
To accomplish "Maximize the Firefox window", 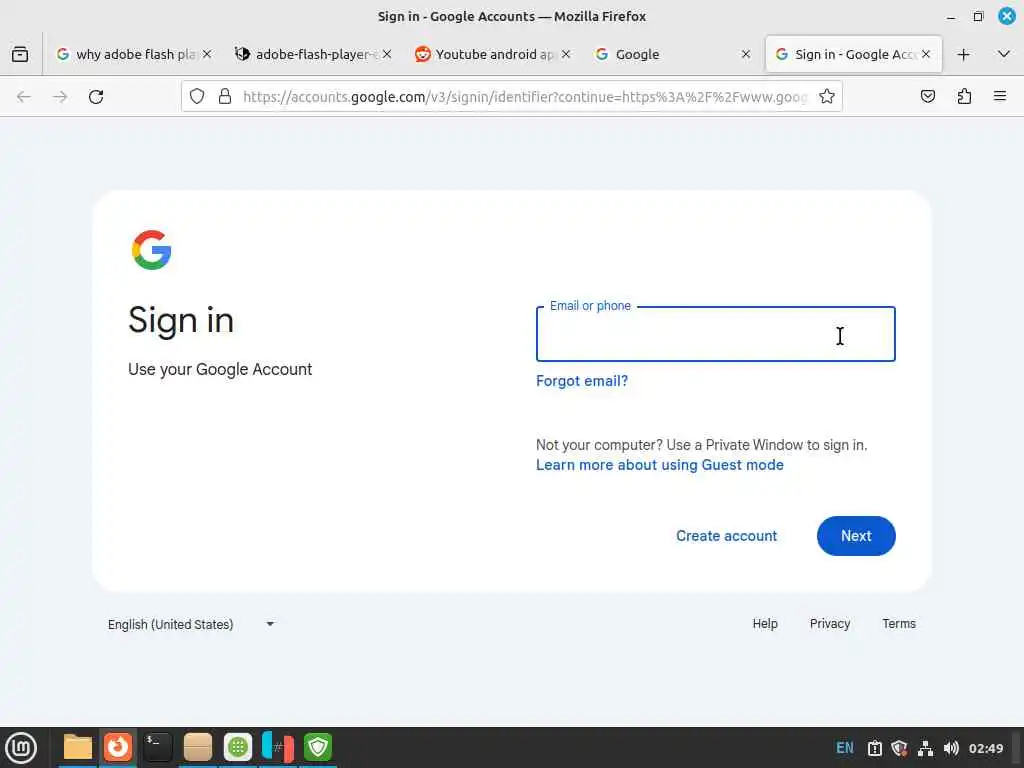I will (x=978, y=17).
